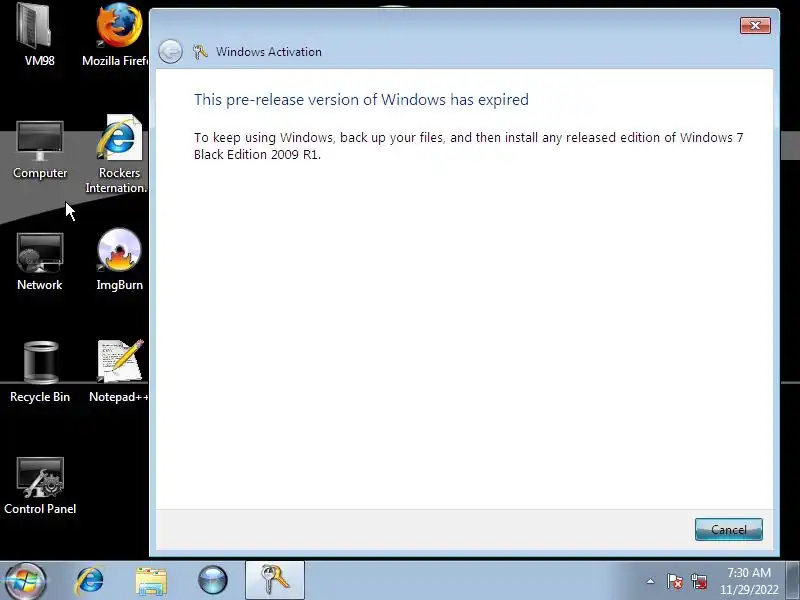Image resolution: width=800 pixels, height=600 pixels.
Task: Click the 'Windows Activation' title text
Action: point(269,52)
